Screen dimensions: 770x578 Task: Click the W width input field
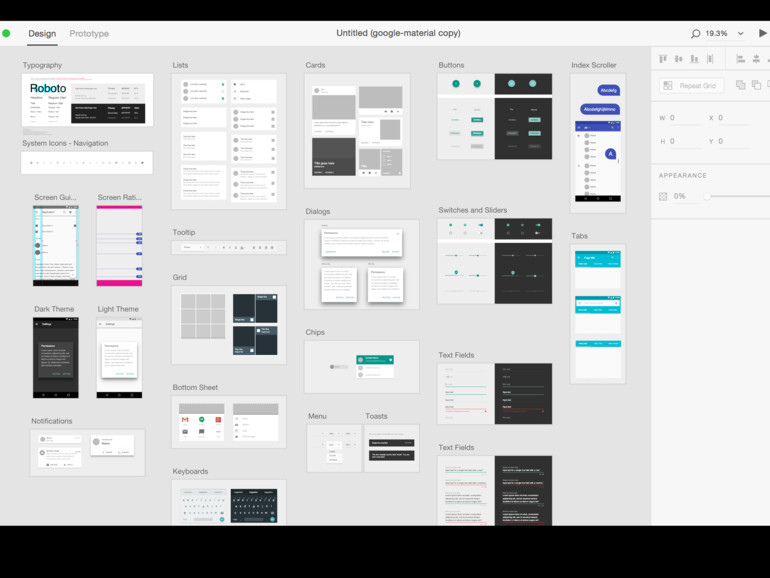685,118
